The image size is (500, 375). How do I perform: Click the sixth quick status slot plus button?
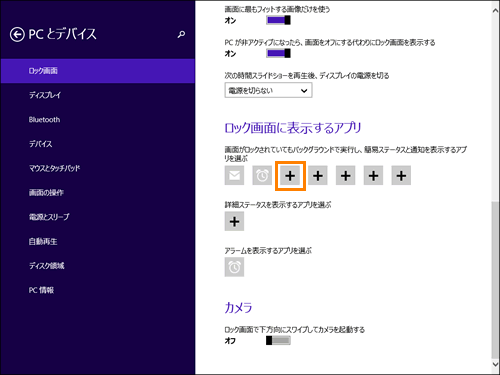click(373, 175)
